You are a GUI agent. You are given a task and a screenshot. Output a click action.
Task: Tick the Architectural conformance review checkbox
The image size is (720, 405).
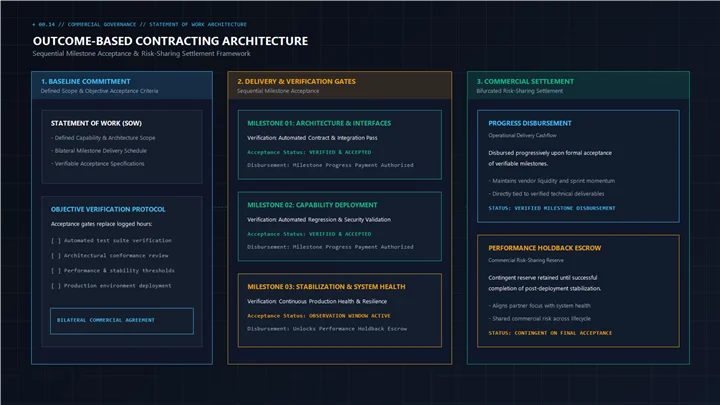coord(56,256)
